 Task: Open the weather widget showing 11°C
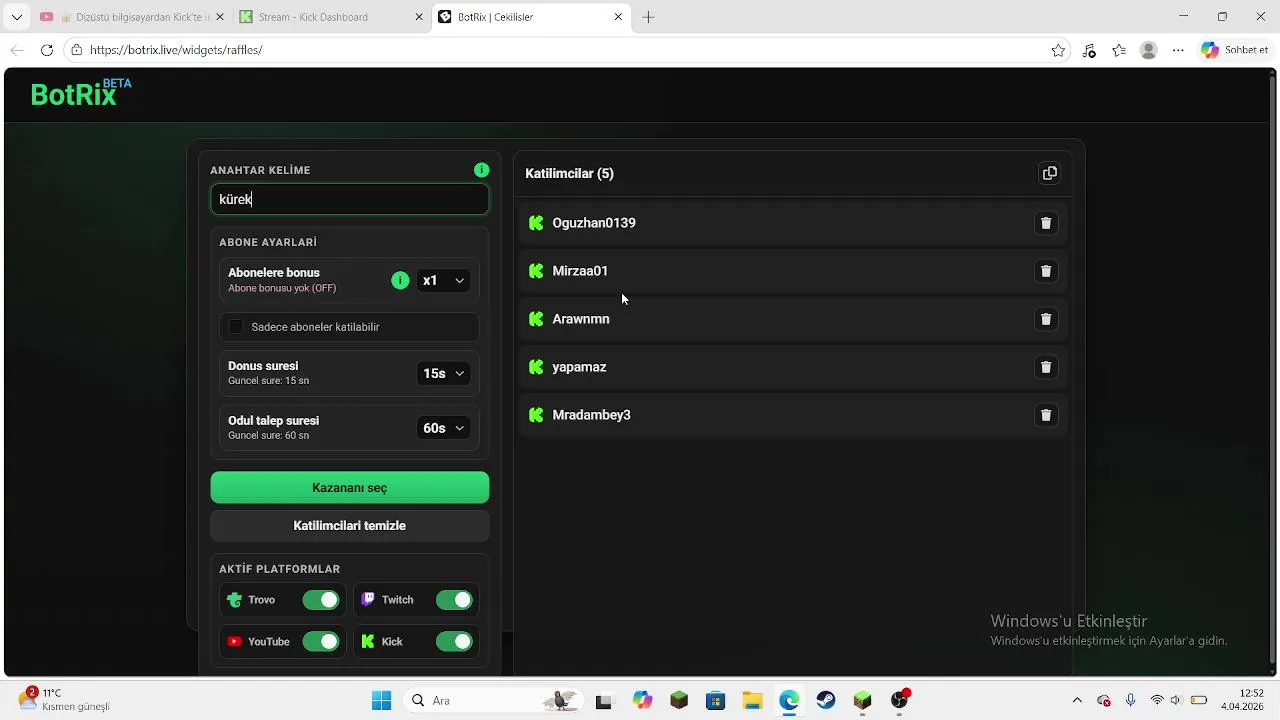(65, 700)
